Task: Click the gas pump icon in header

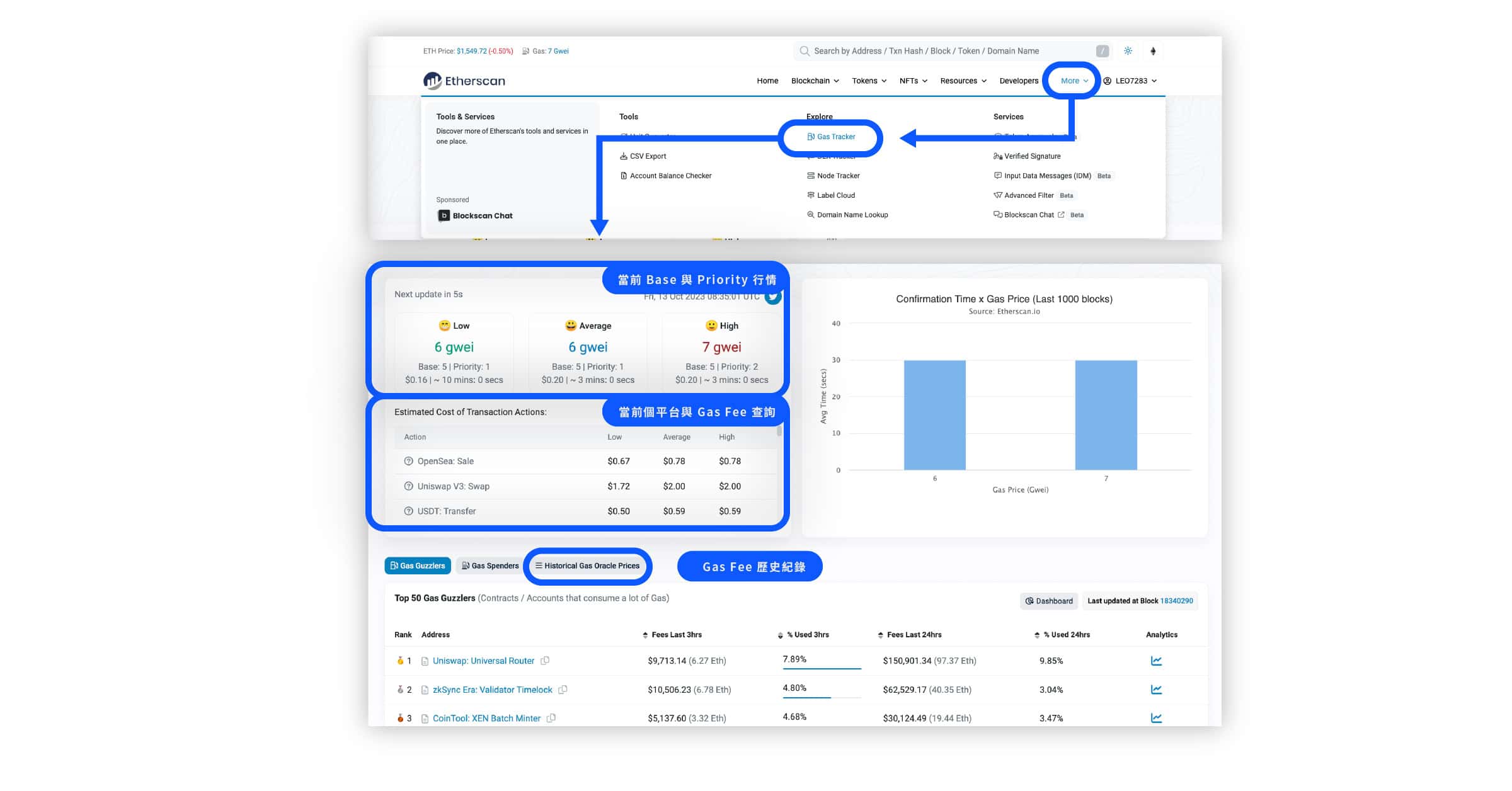Action: pyautogui.click(x=525, y=51)
